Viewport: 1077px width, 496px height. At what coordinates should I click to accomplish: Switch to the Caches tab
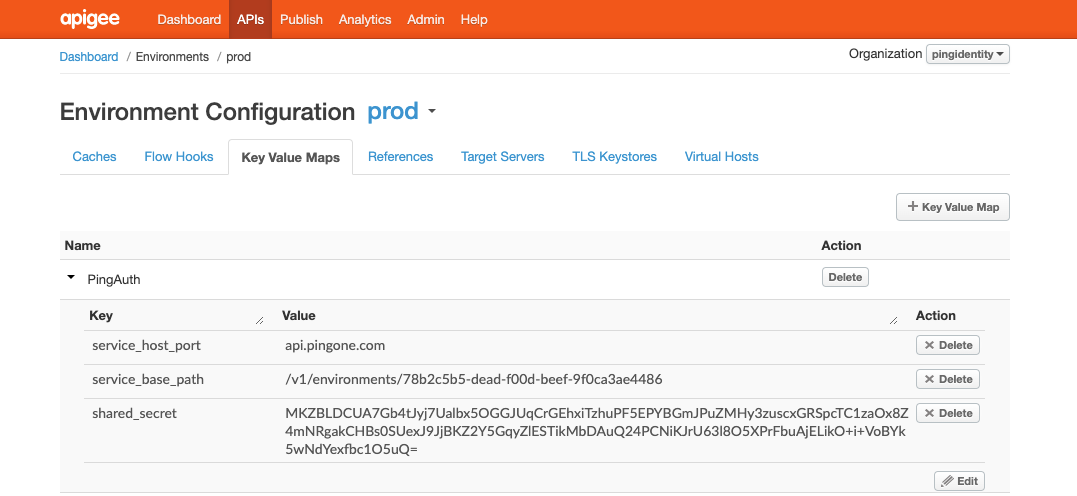pos(94,157)
